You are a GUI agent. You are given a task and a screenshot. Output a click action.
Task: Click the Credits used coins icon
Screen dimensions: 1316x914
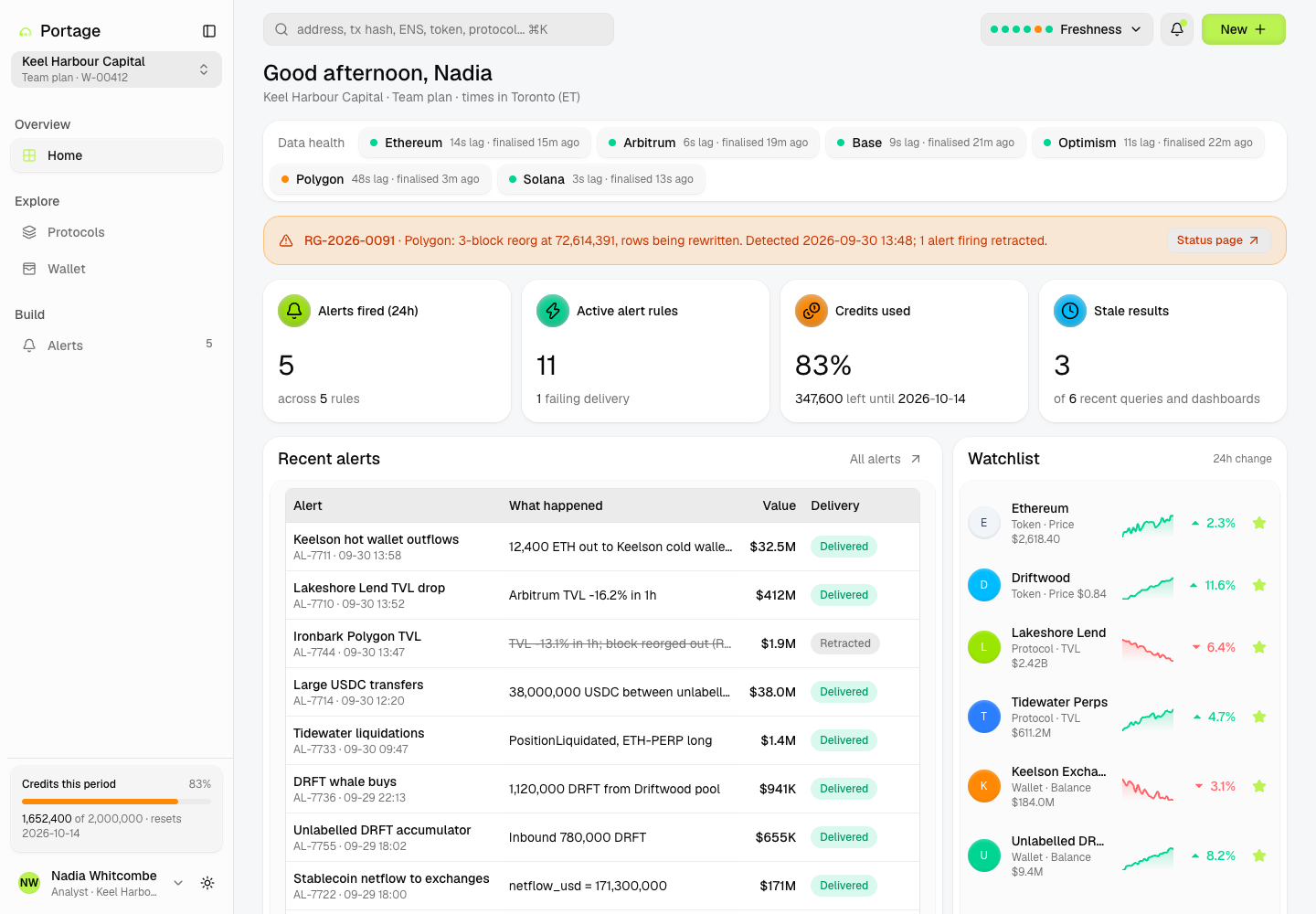(x=812, y=311)
